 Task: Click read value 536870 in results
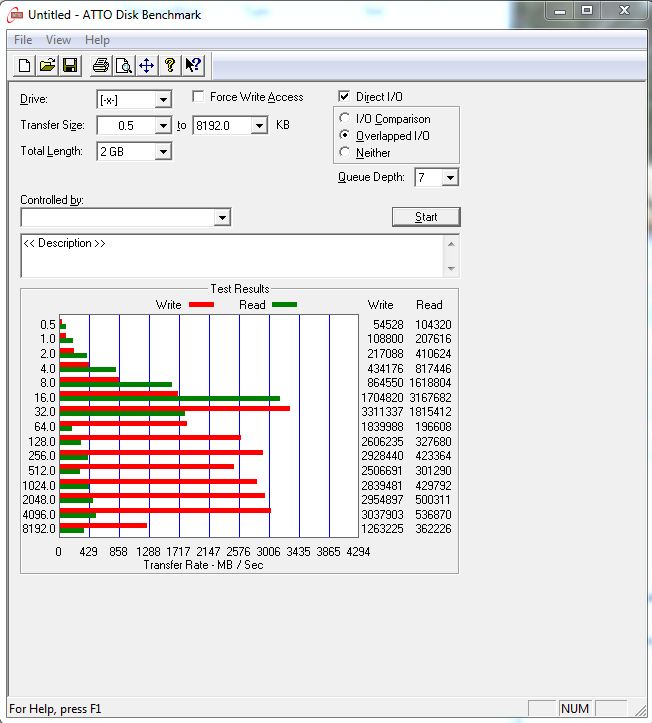click(433, 515)
